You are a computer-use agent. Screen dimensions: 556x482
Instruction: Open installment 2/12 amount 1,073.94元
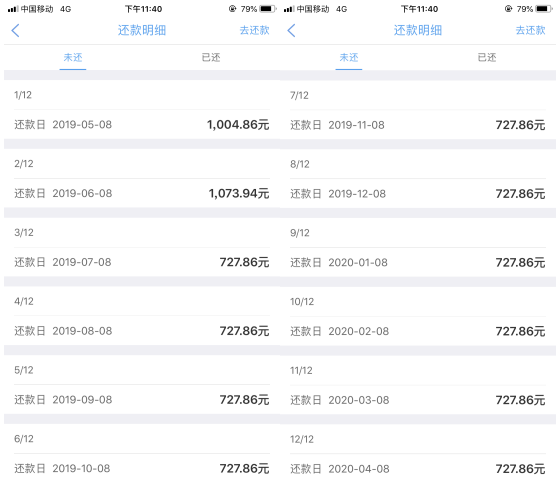point(142,178)
